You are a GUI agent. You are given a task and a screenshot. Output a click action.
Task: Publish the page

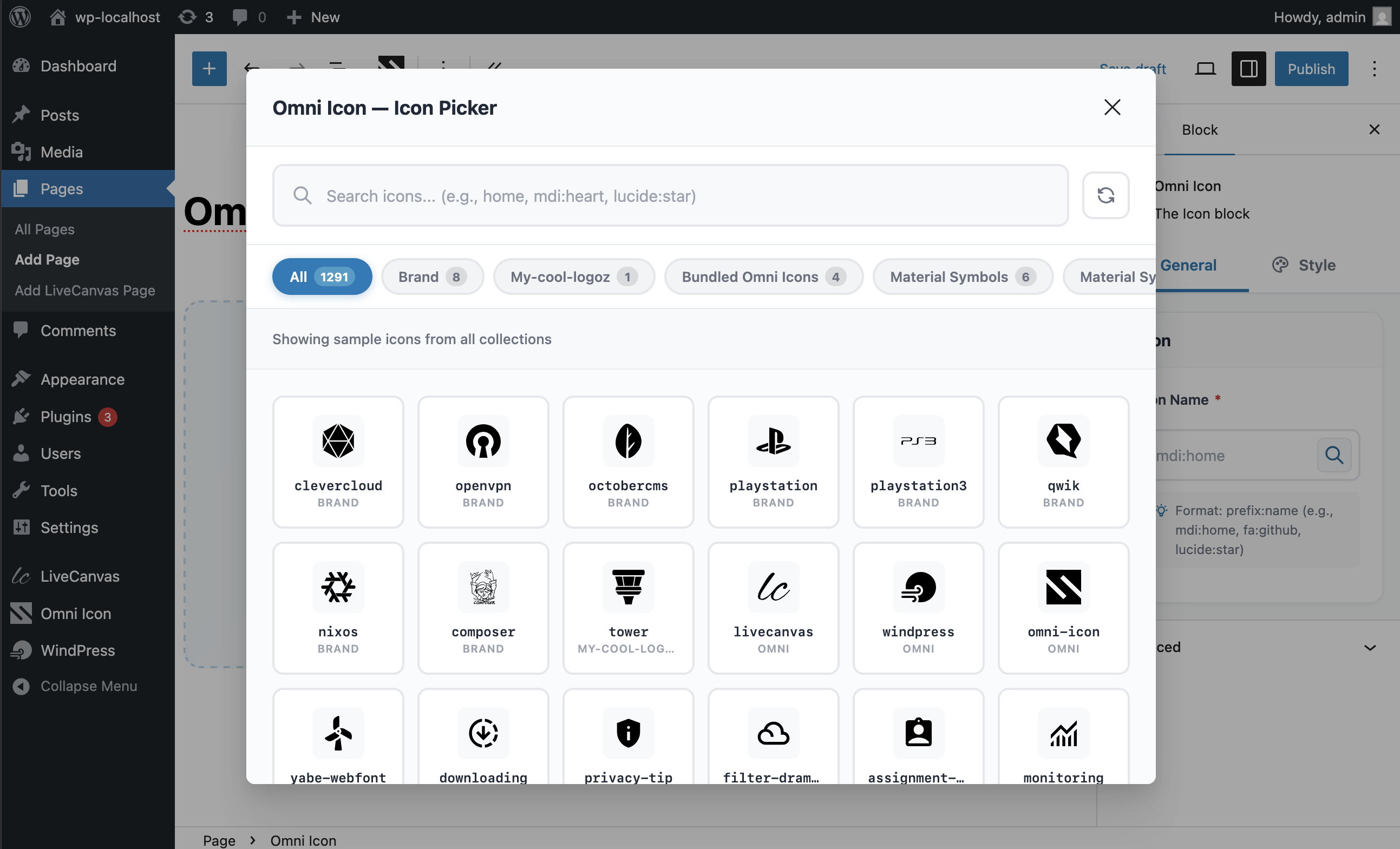(x=1311, y=69)
